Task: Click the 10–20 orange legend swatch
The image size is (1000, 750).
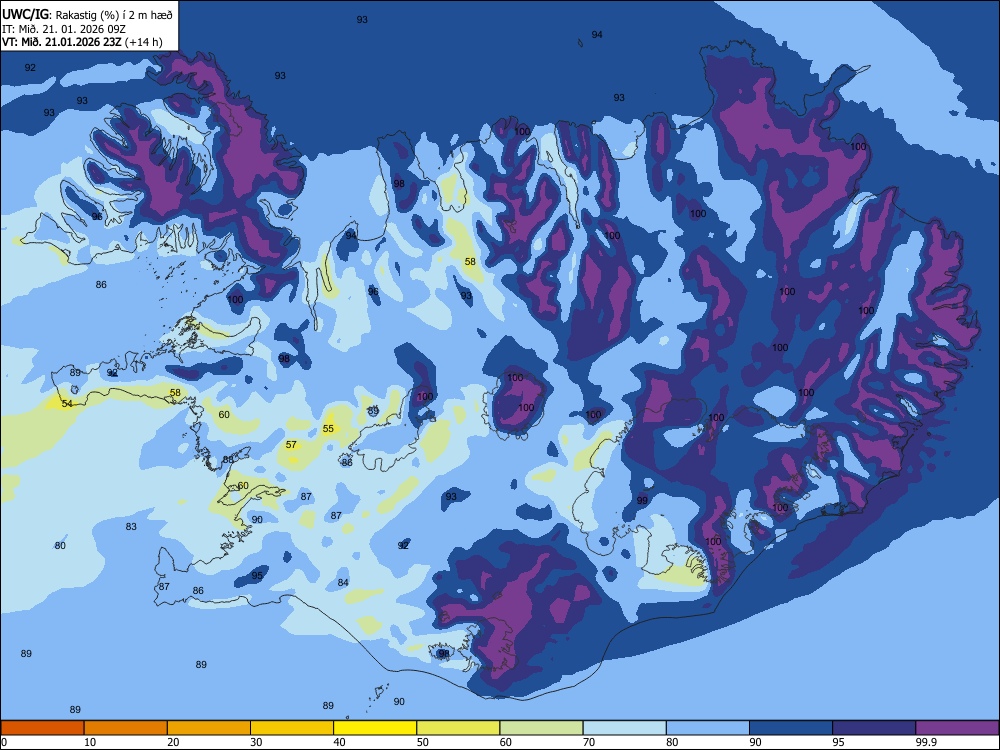Action: (x=126, y=728)
